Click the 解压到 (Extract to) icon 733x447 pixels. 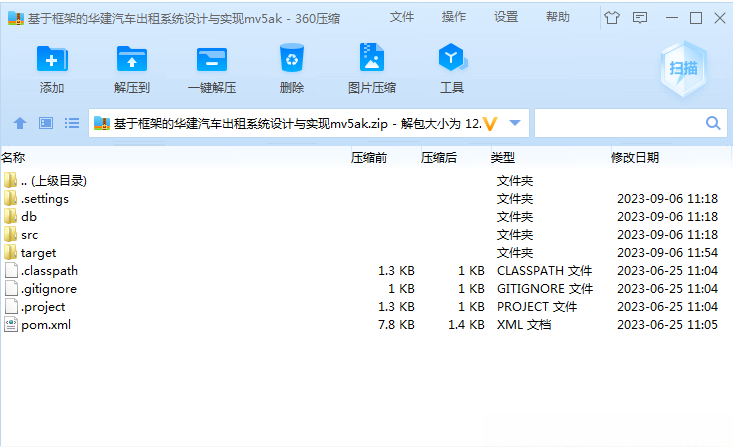(x=132, y=59)
